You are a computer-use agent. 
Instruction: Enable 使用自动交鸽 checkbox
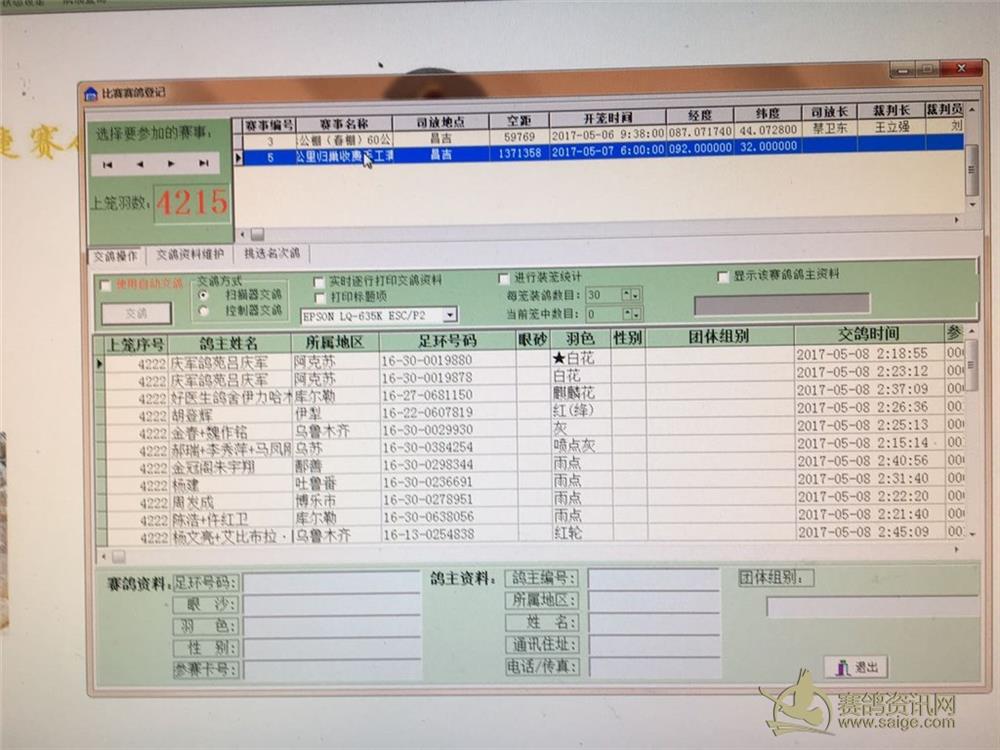[x=106, y=284]
